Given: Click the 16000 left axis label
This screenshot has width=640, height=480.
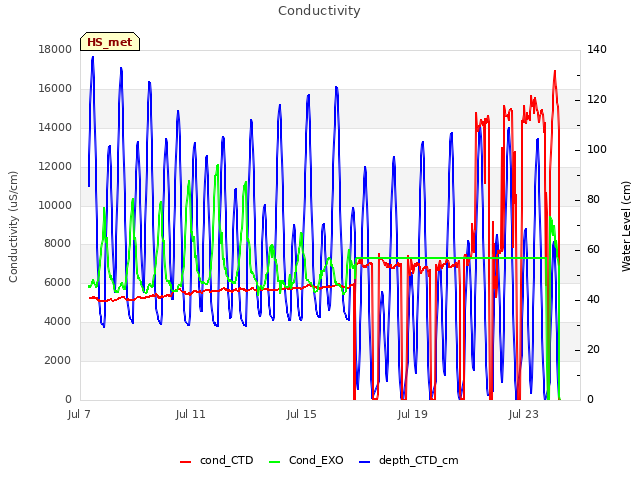Looking at the screenshot, I should [55, 89].
